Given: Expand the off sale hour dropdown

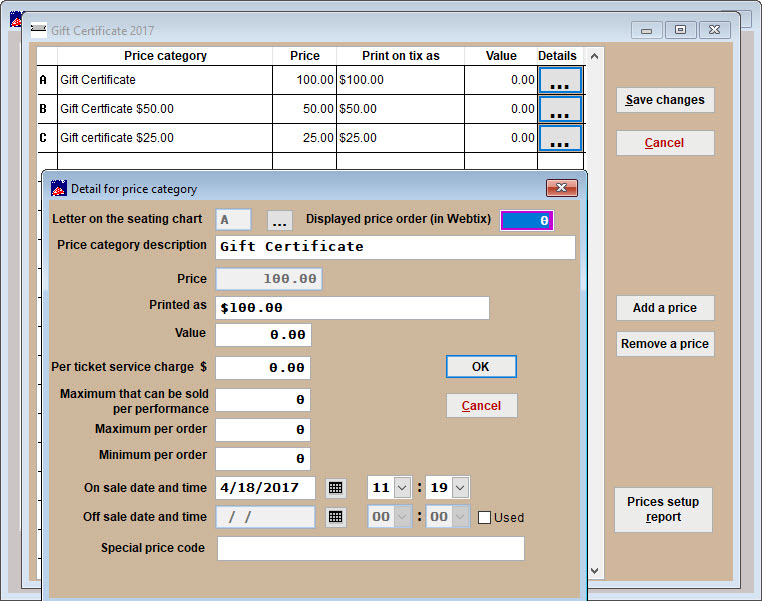Looking at the screenshot, I should point(402,516).
